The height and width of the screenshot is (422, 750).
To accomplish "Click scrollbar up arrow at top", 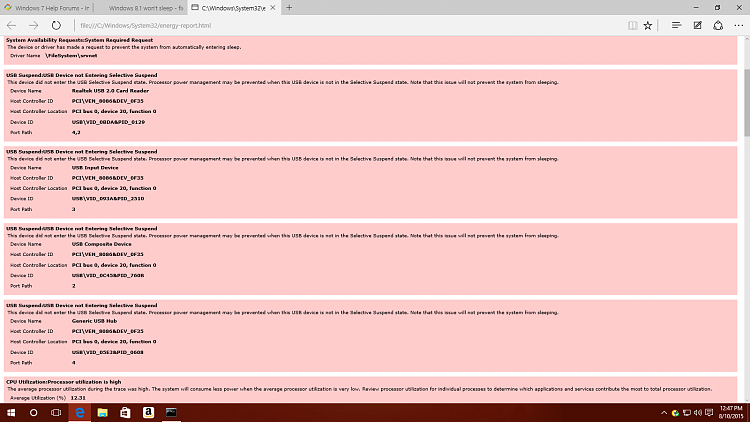I will point(747,39).
